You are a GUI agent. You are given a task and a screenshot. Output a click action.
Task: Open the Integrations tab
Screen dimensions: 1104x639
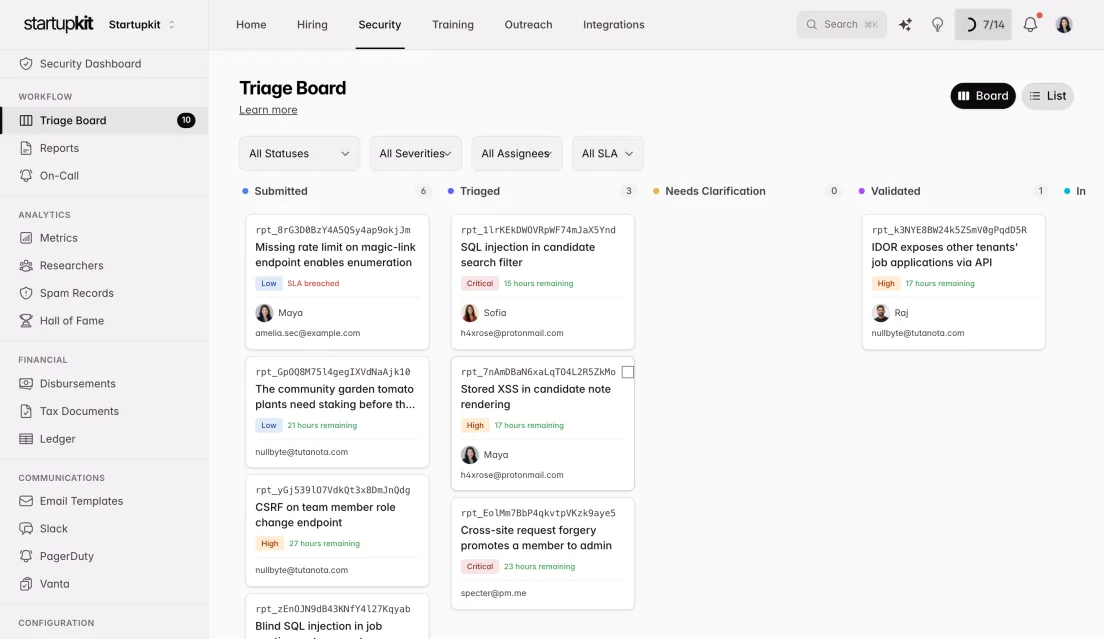tap(613, 25)
